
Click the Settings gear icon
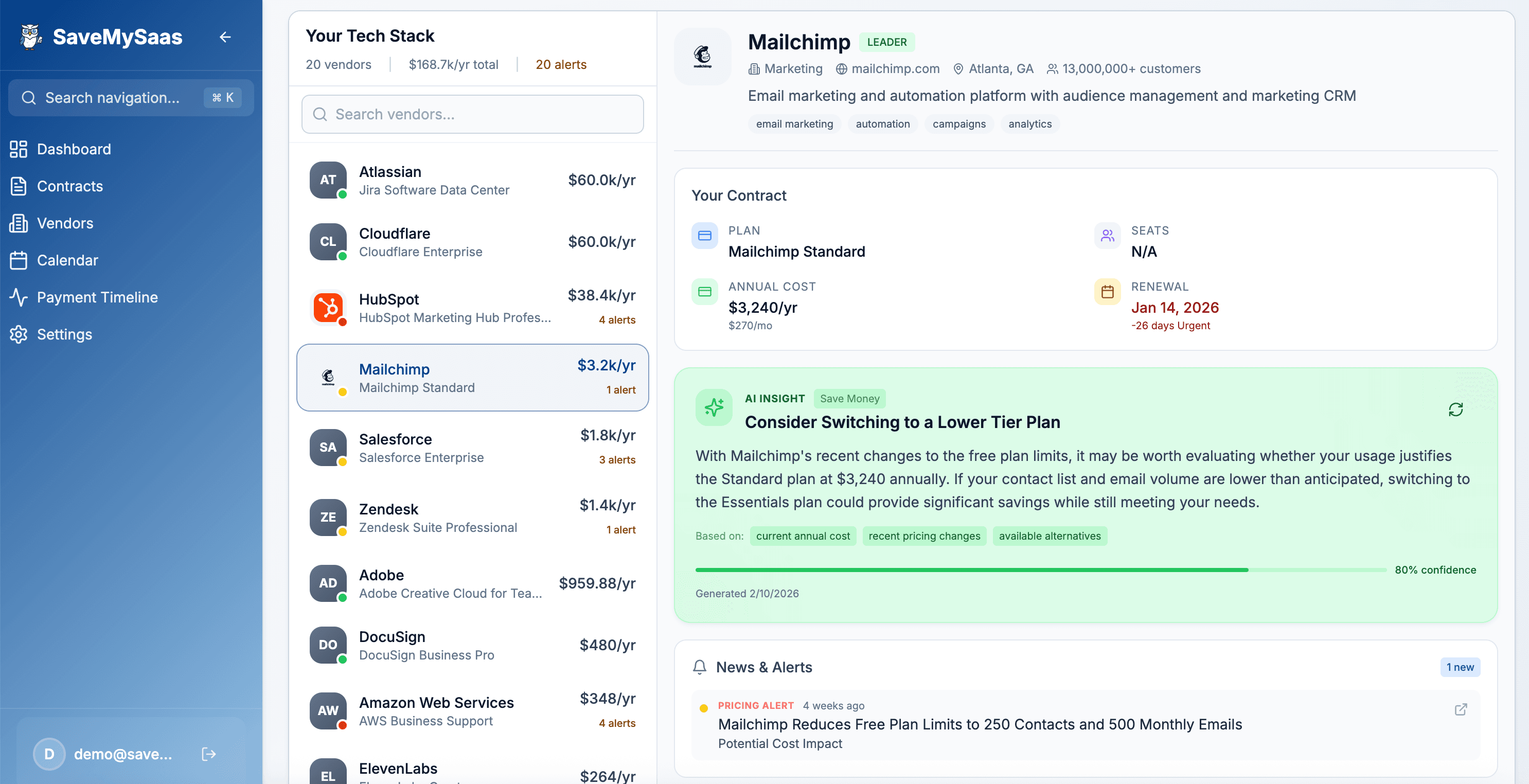[19, 334]
